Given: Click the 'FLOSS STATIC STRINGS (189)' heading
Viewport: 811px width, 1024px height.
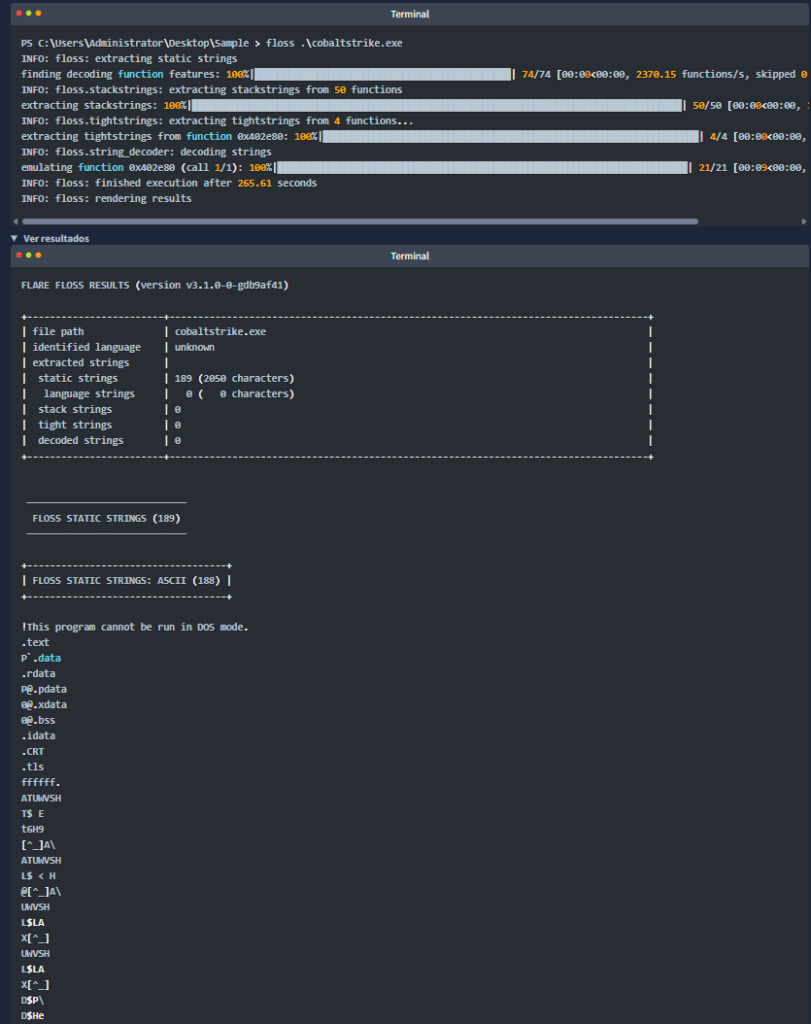Looking at the screenshot, I should tap(106, 519).
